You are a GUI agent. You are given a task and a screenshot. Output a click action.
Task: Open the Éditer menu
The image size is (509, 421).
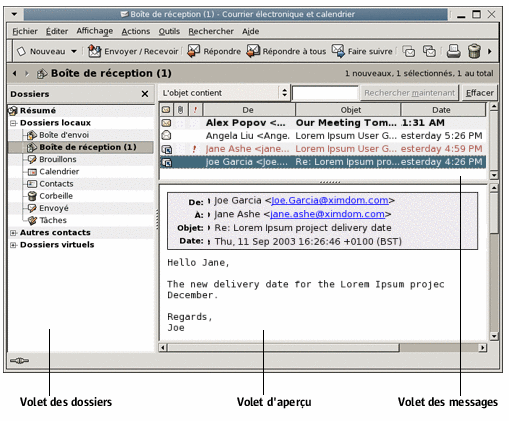tap(57, 31)
